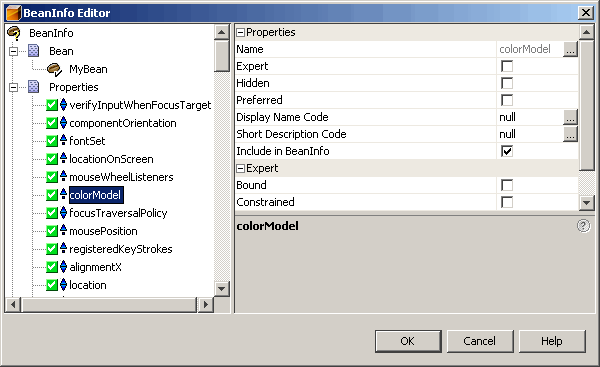Toggle green check for location
Image resolution: width=600 pixels, height=367 pixels.
pos(52,285)
